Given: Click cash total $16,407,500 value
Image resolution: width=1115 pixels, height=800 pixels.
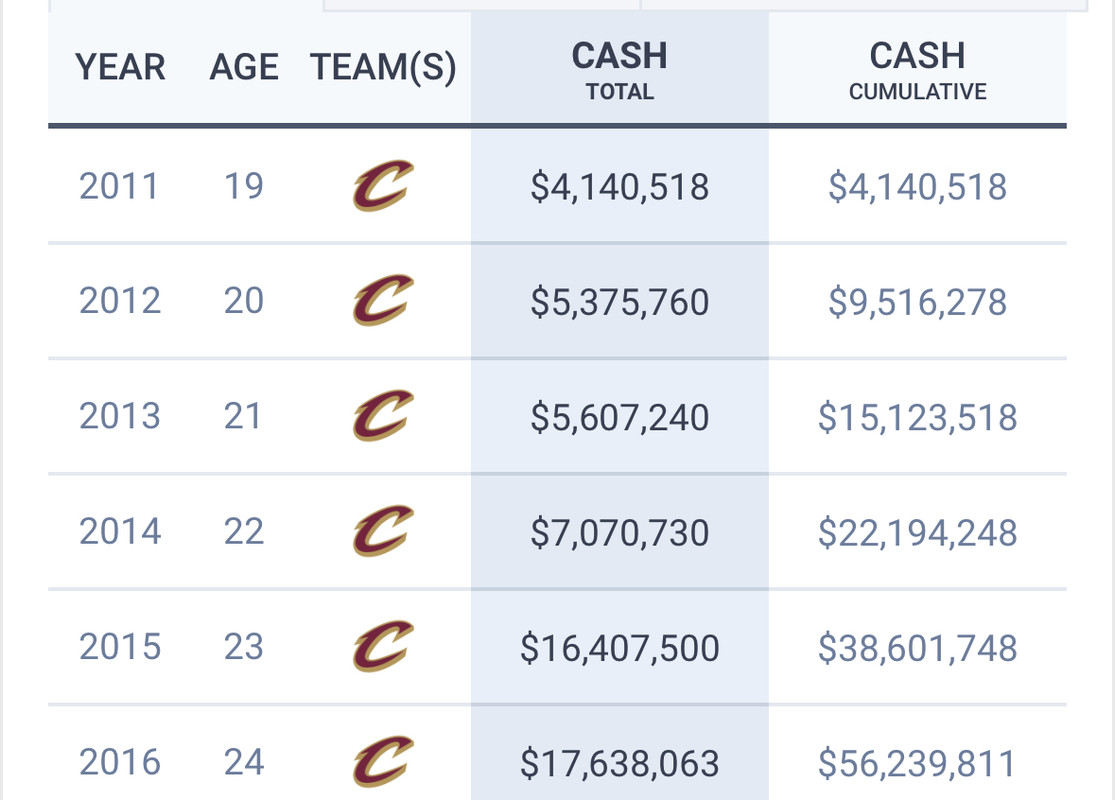Looking at the screenshot, I should pyautogui.click(x=619, y=648).
